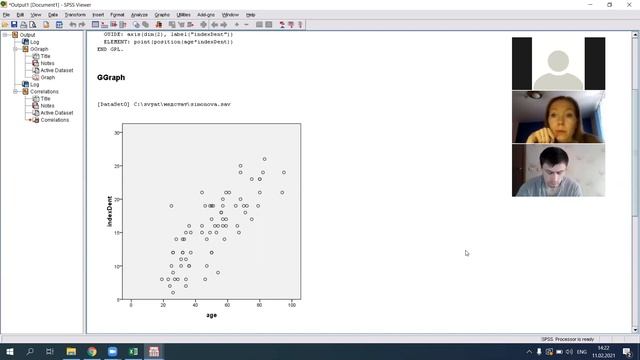Screen dimensions: 640x360
Task: Show hidden system tray icons chevron
Action: (529, 351)
